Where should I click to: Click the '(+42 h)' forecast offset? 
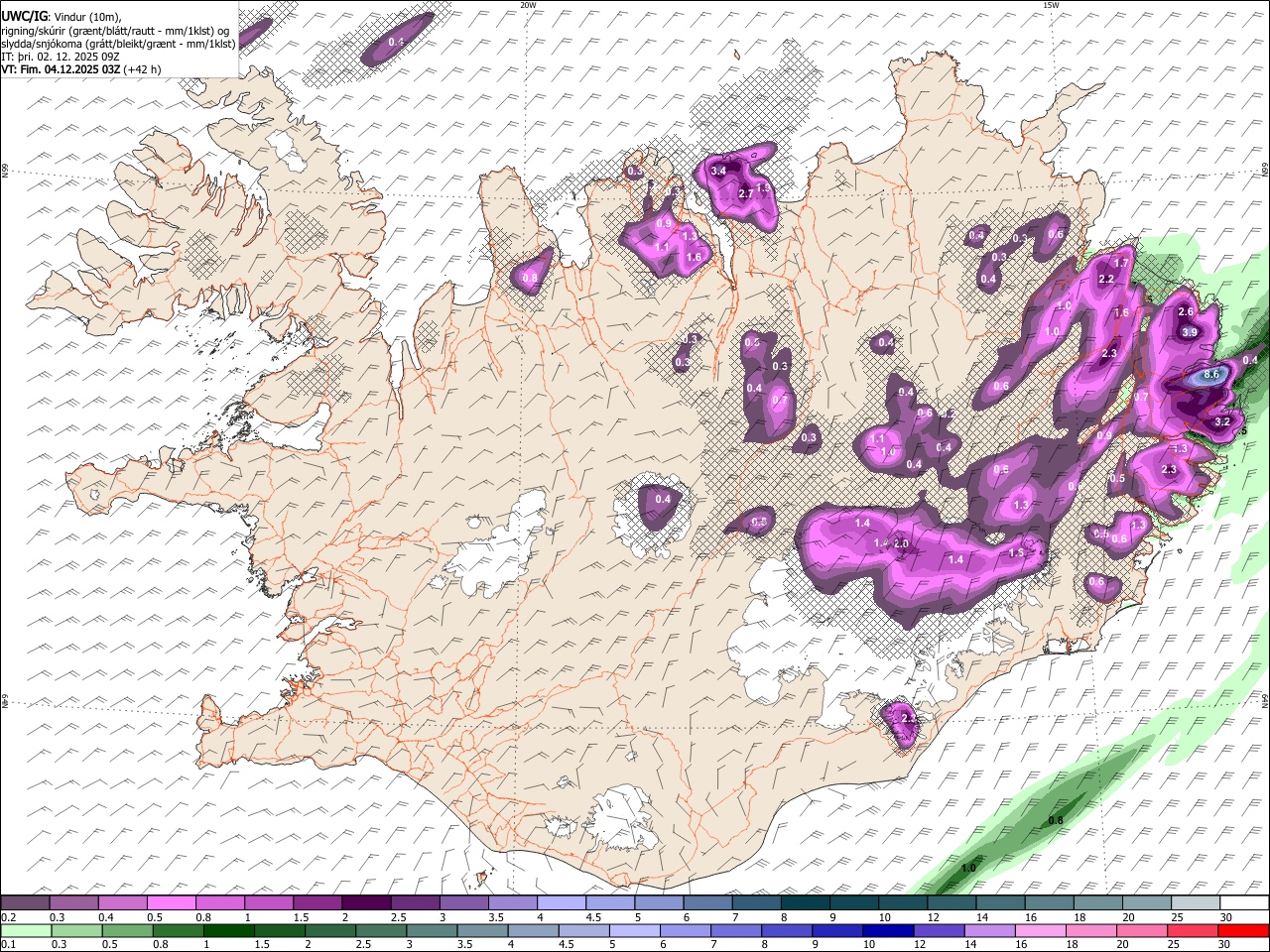142,69
